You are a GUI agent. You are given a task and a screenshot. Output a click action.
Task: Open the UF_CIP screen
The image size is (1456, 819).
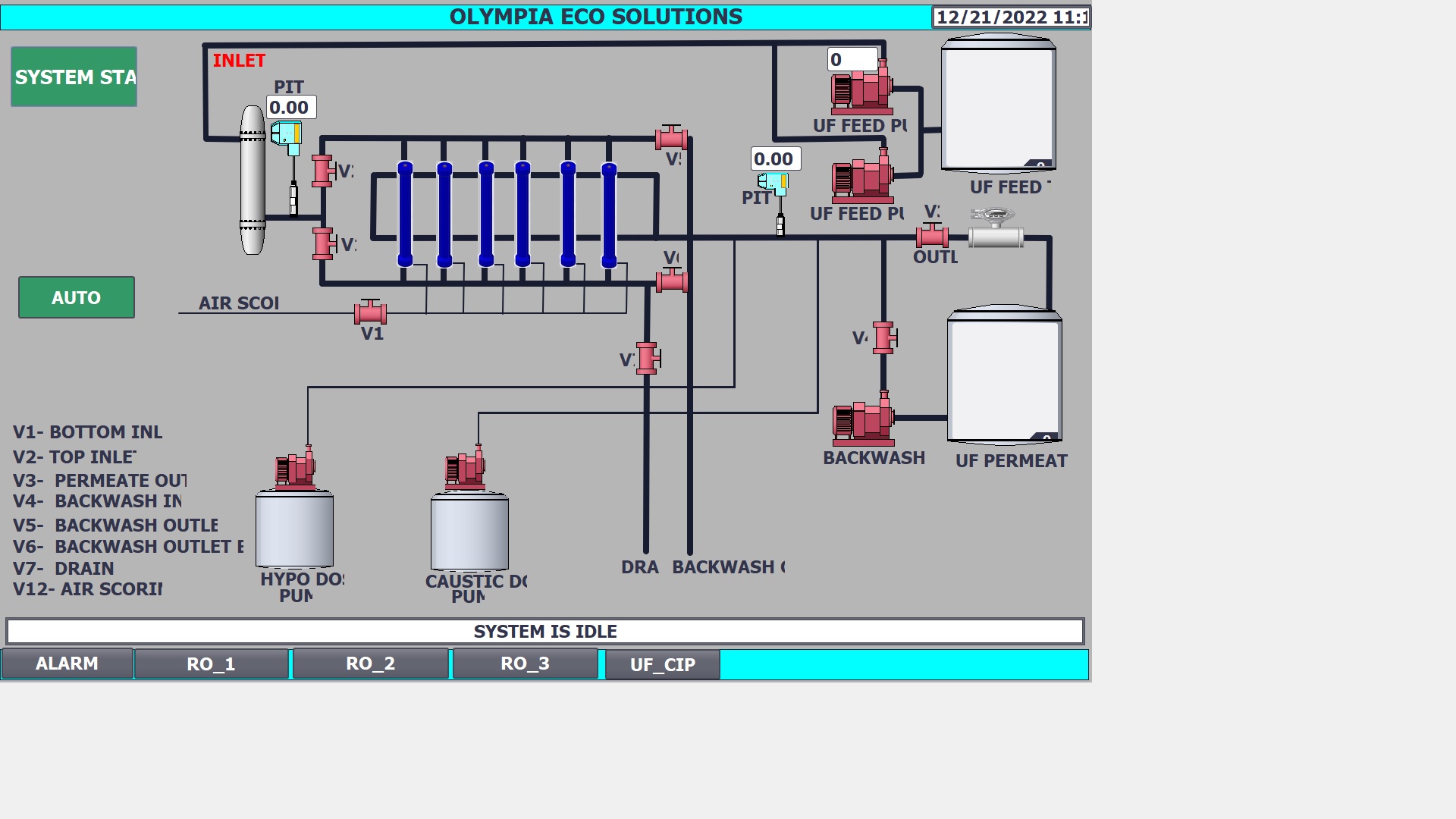pos(662,665)
